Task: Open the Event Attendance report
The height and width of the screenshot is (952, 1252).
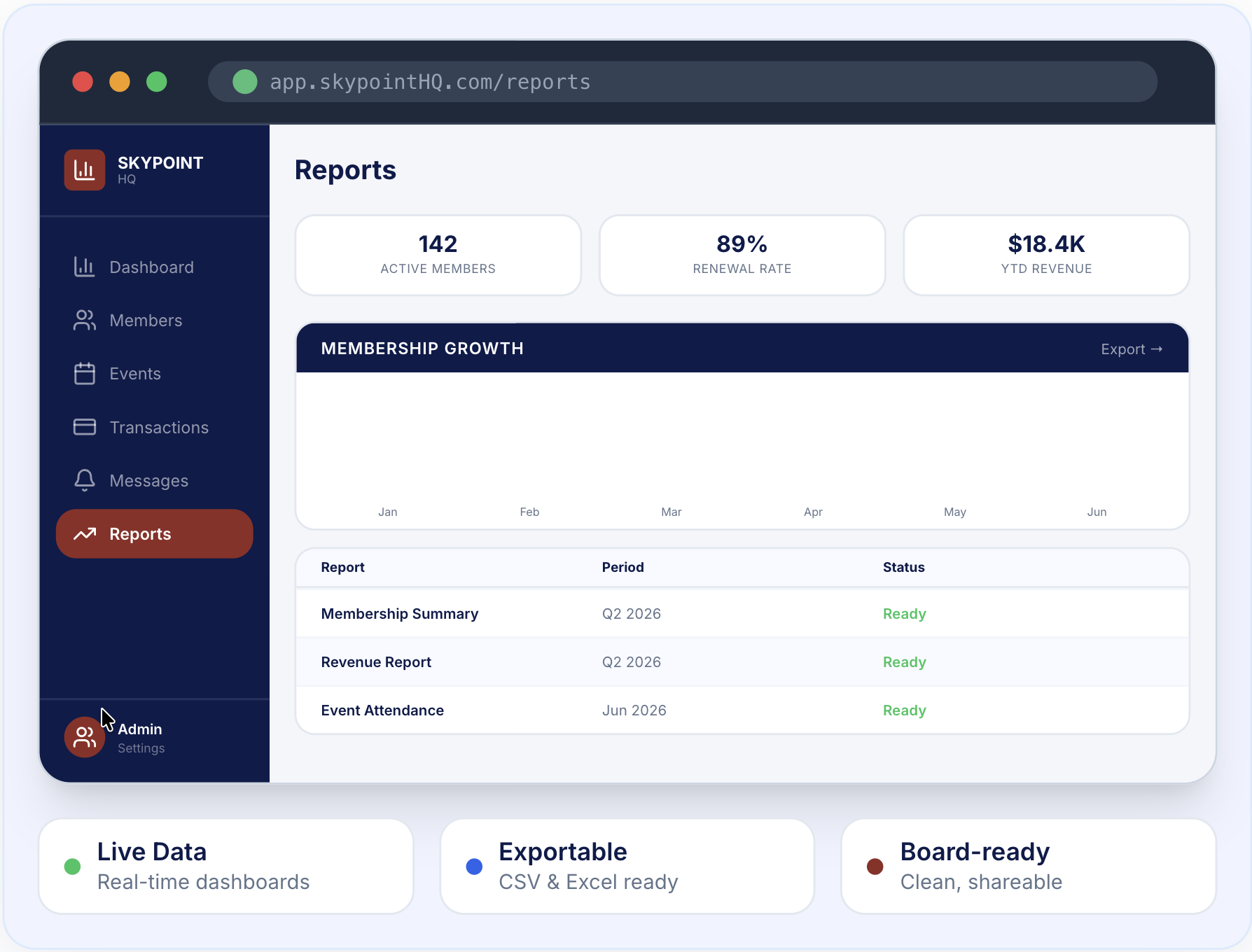Action: [742, 710]
